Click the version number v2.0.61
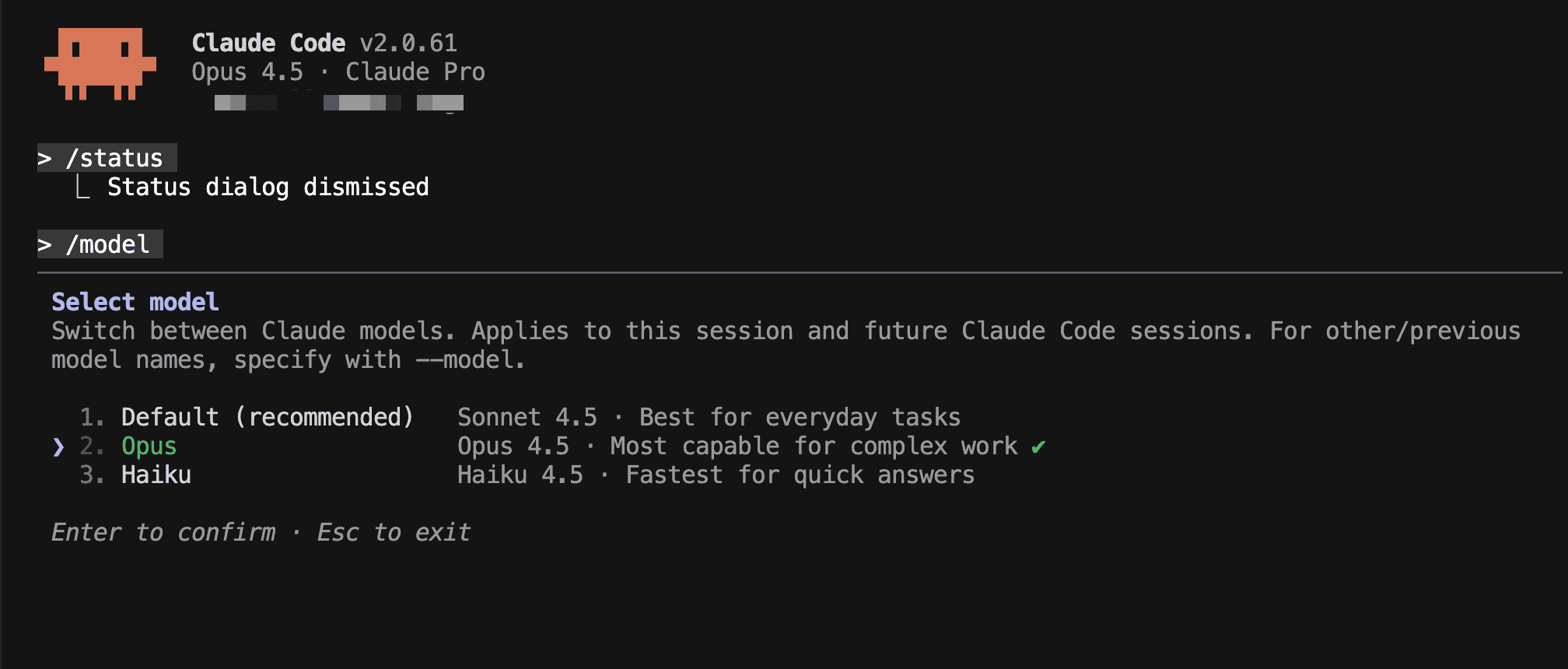This screenshot has height=669, width=1568. pos(408,43)
